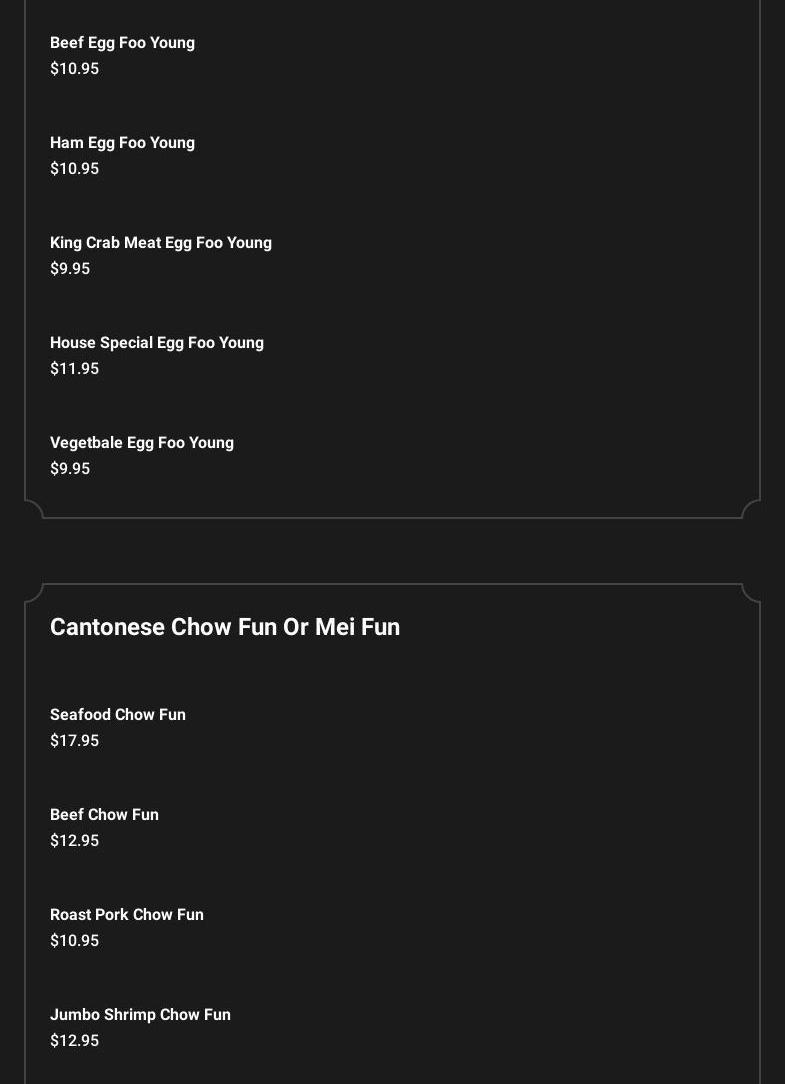Click the Cantonese Chow Fun Or Mei Fun heading
Image resolution: width=785 pixels, height=1084 pixels.
coord(225,627)
